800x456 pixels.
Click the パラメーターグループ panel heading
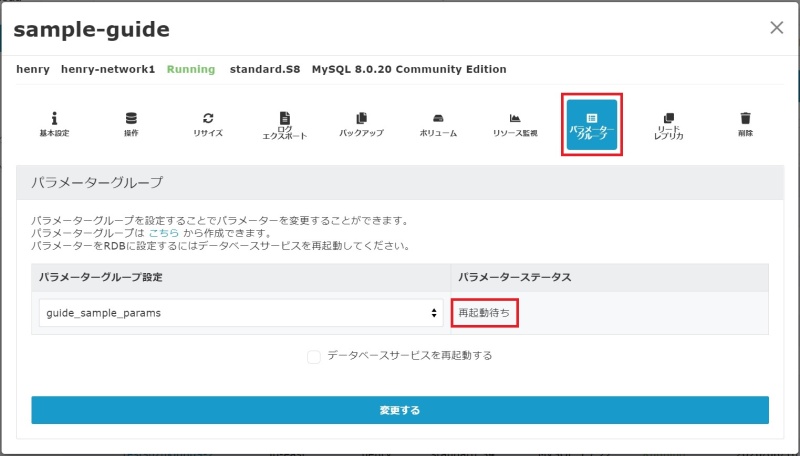point(97,184)
